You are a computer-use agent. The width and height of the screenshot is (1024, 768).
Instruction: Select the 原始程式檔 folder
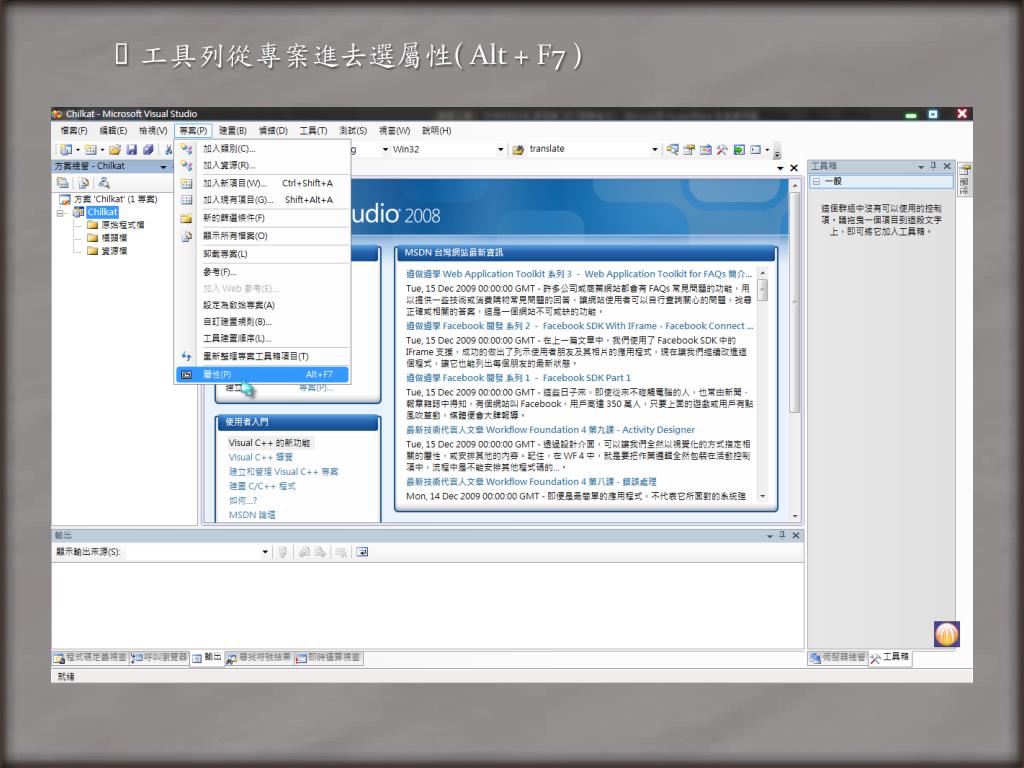[116, 225]
